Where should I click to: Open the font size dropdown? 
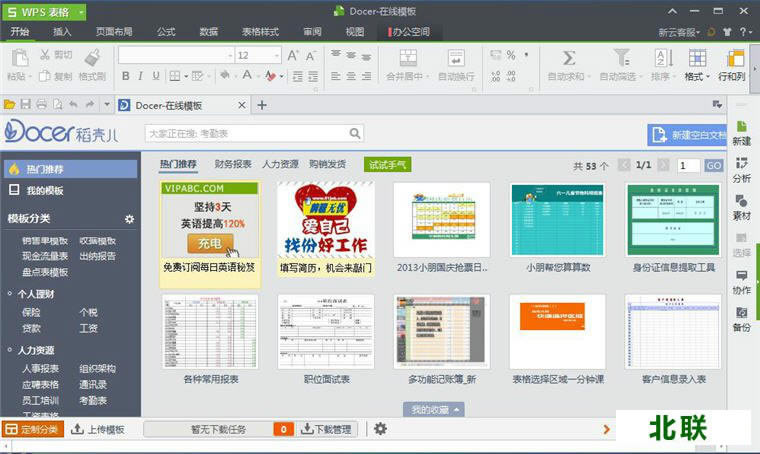(x=278, y=55)
